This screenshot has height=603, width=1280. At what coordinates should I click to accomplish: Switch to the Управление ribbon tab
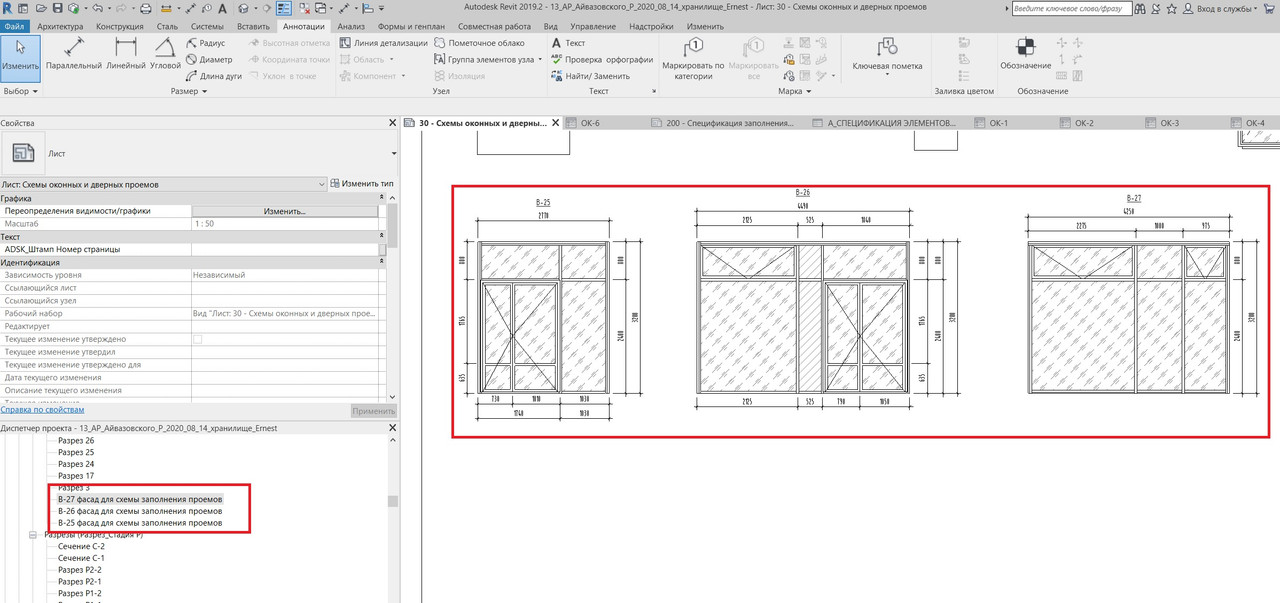point(593,26)
